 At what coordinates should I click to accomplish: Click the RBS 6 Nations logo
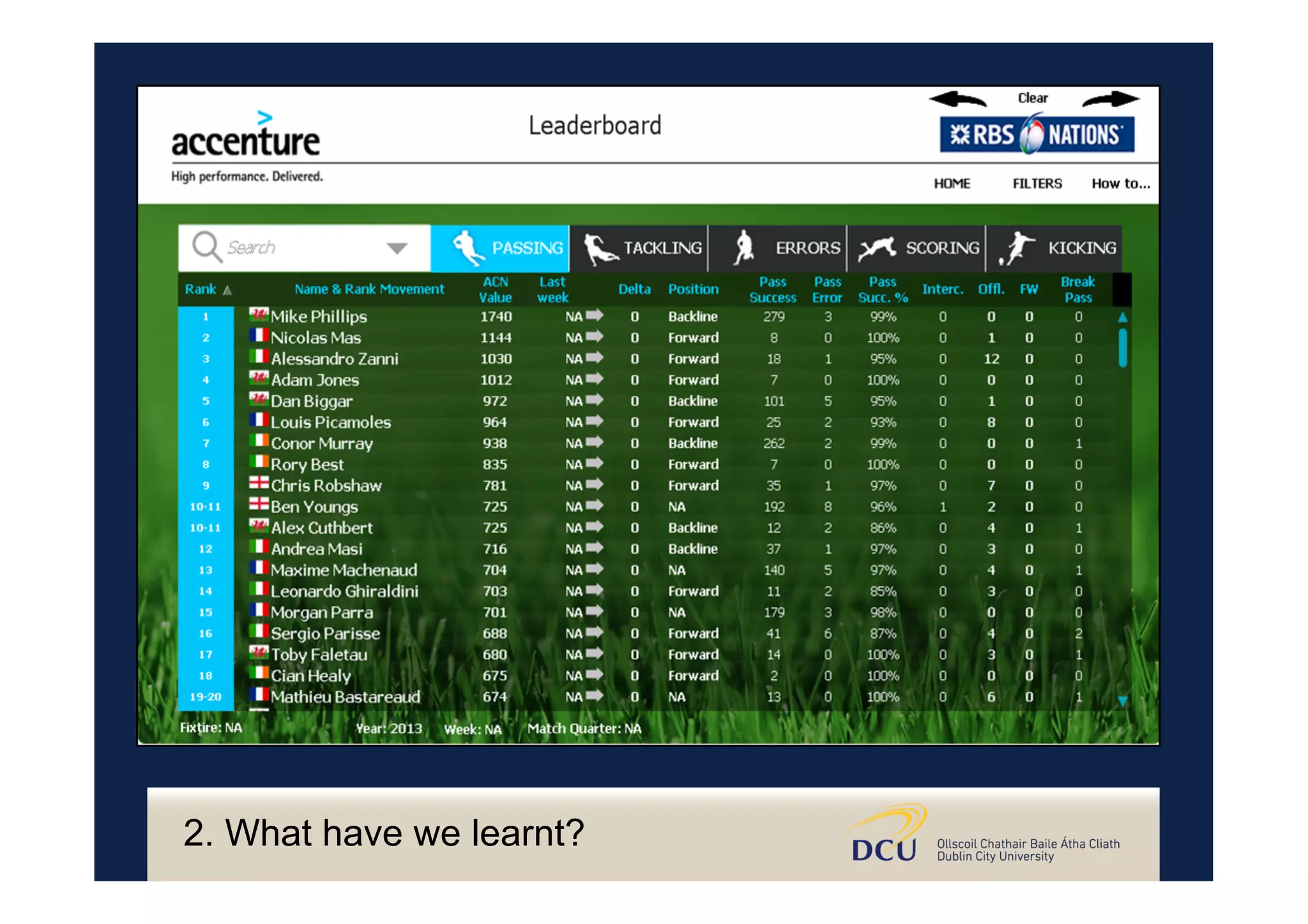[x=1037, y=134]
